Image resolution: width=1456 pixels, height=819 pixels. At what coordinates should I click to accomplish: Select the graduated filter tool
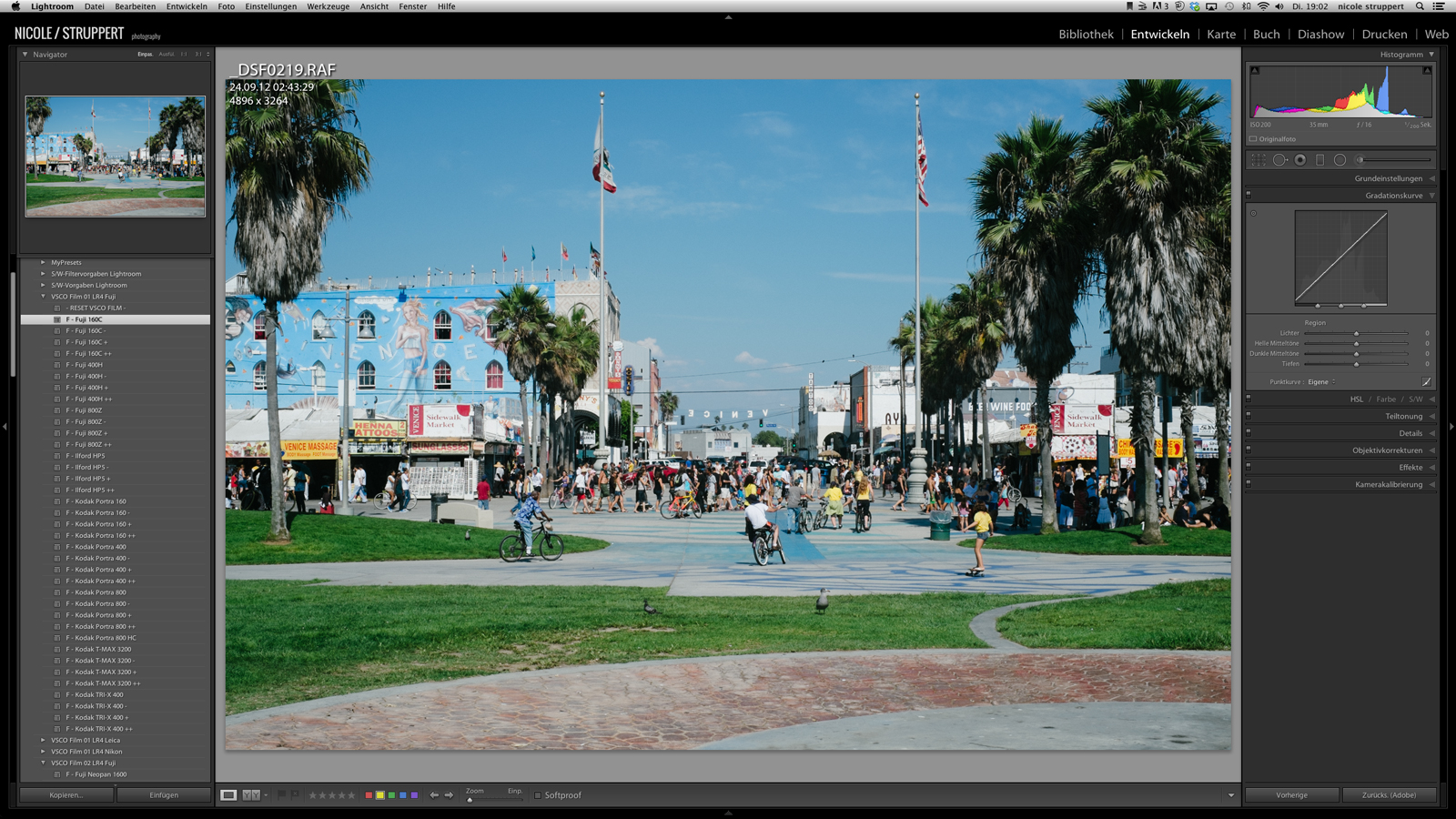(x=1320, y=160)
